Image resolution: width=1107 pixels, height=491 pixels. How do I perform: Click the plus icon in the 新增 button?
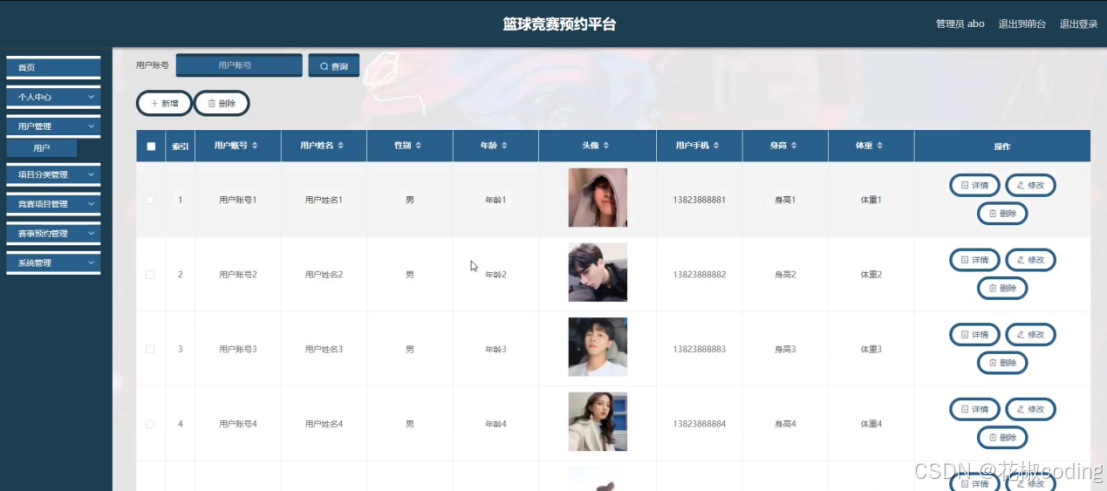click(155, 103)
